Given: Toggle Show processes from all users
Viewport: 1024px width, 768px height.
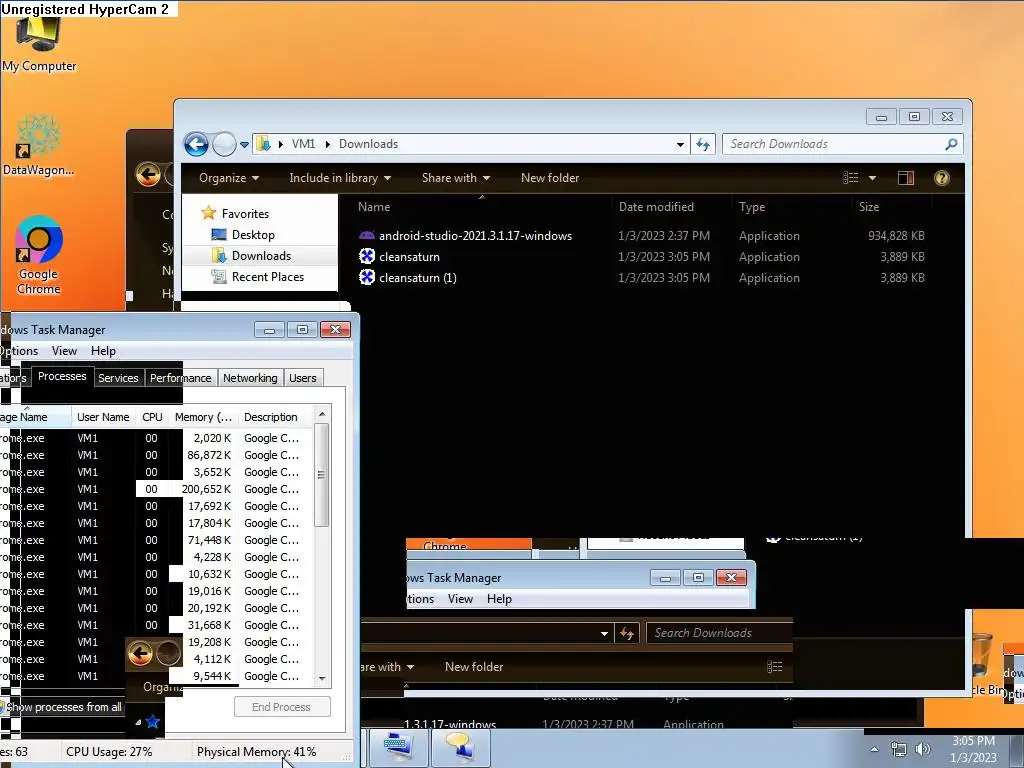Looking at the screenshot, I should [x=63, y=707].
